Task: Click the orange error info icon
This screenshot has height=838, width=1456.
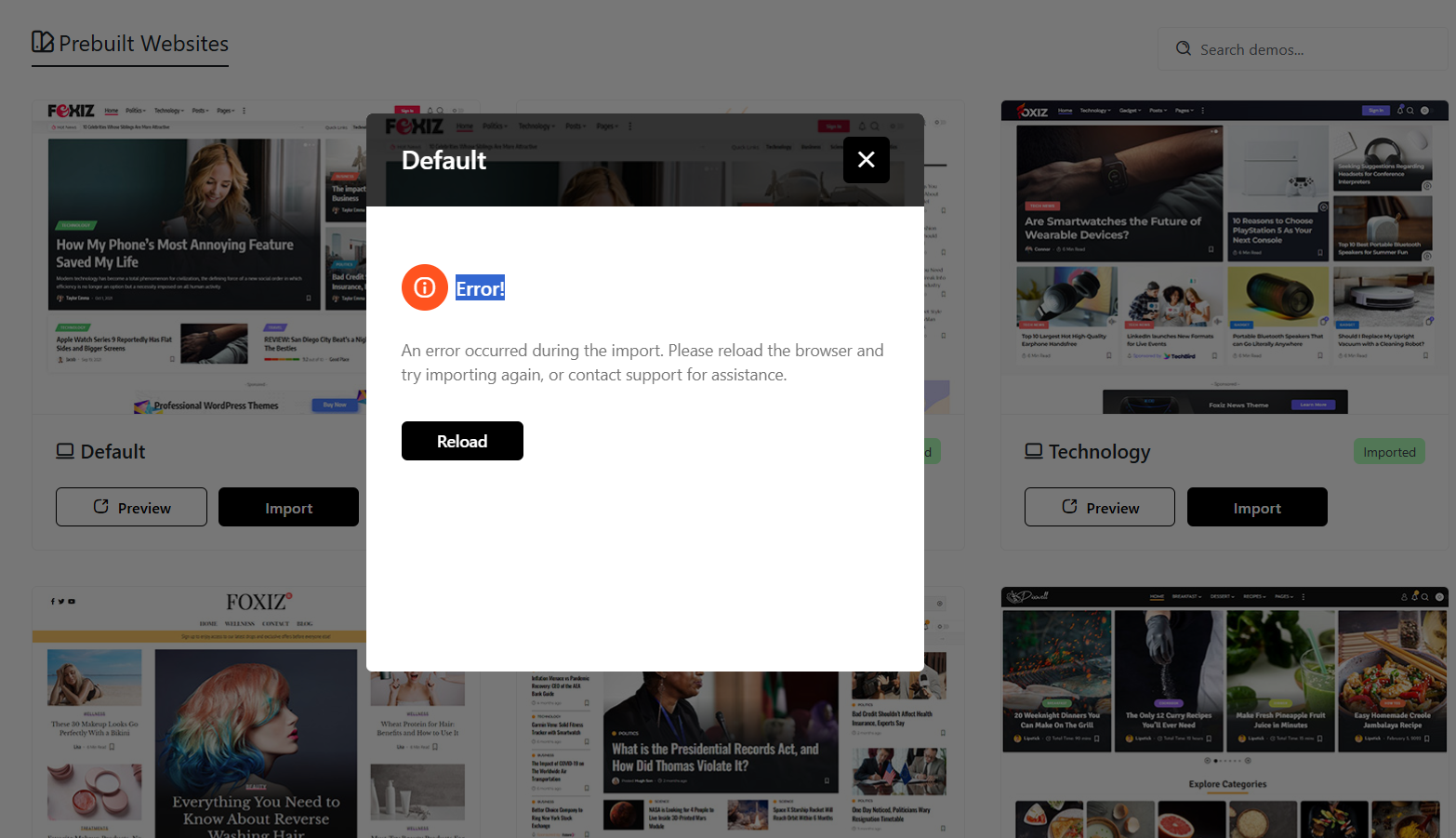Action: point(424,287)
